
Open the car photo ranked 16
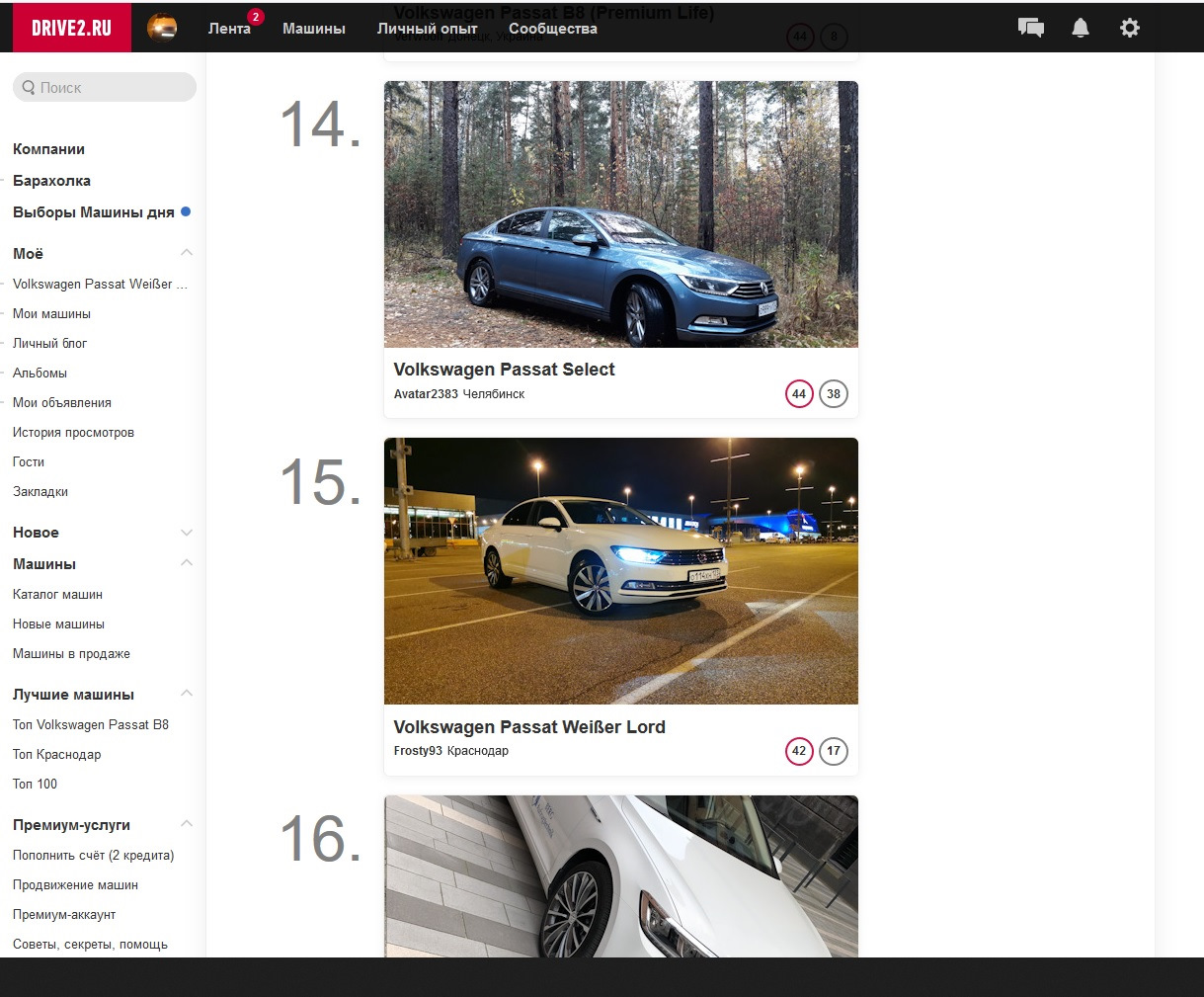[x=621, y=876]
